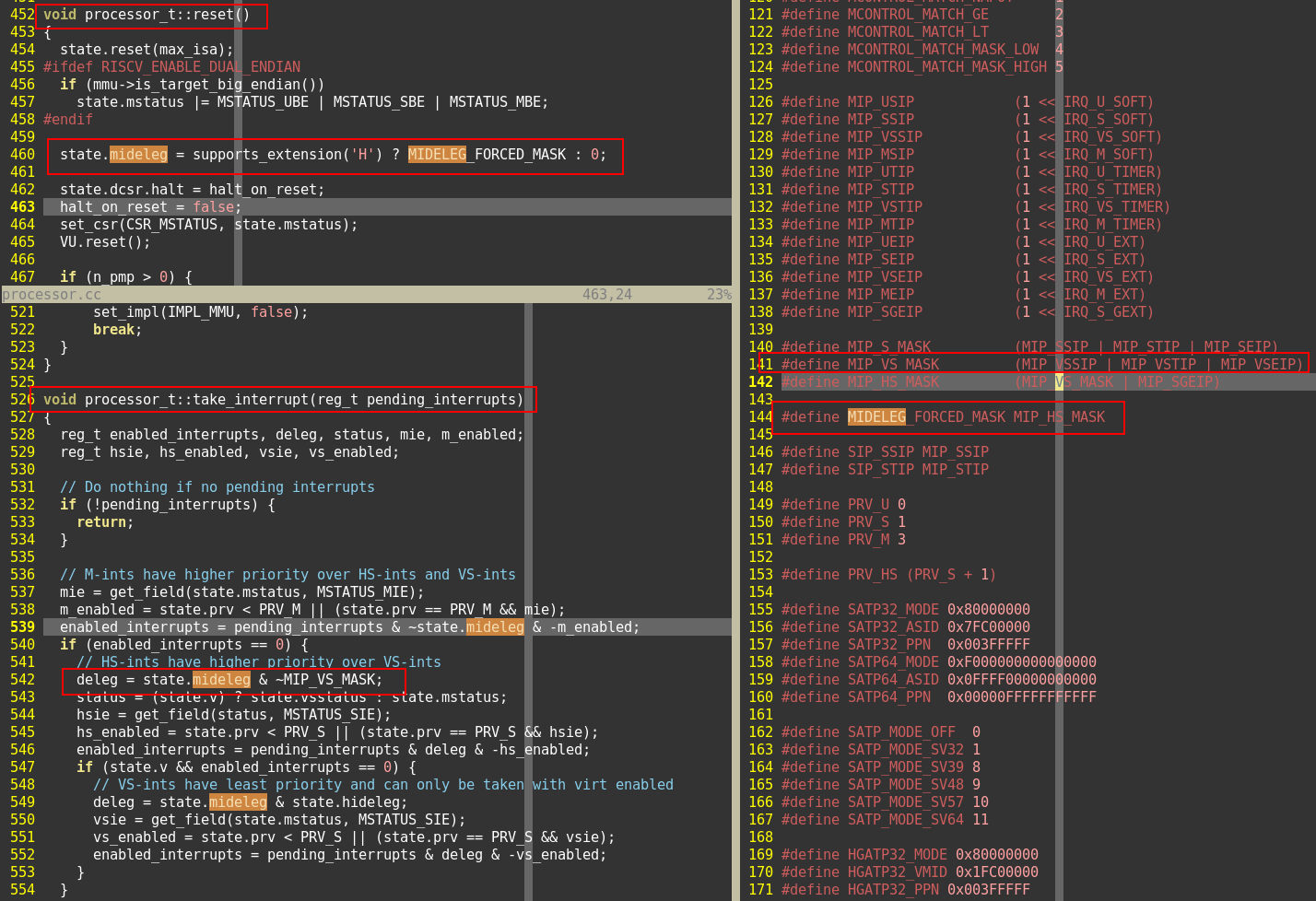Click line number 460 in the left gutter
1316x901 pixels.
point(23,154)
